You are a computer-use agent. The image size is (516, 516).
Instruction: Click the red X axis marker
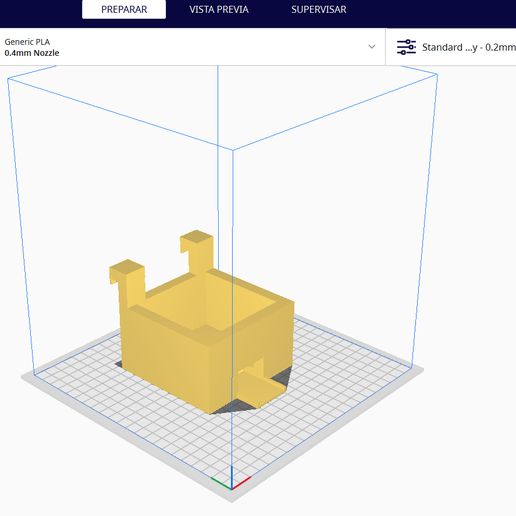[242, 483]
